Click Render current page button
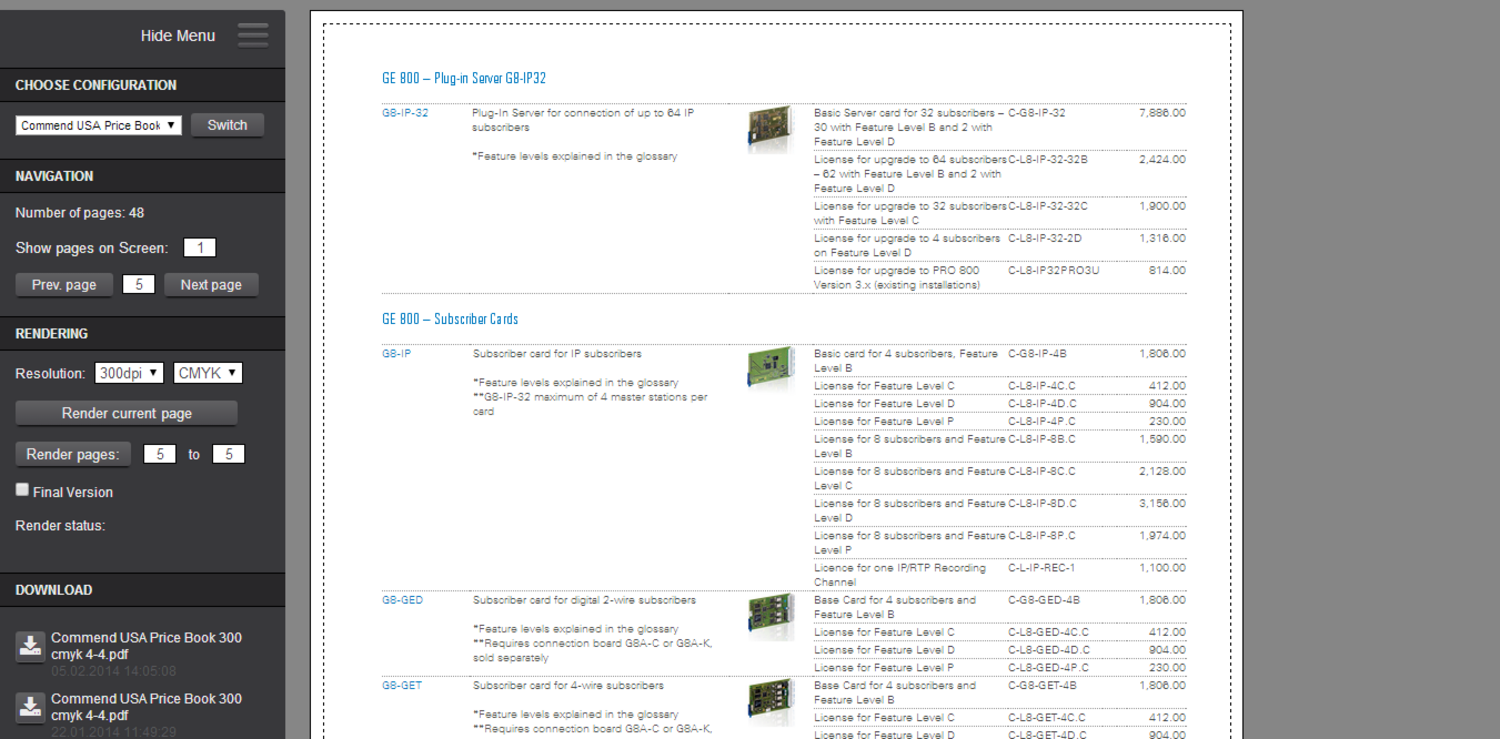Screen dimensions: 1500x739 127,413
